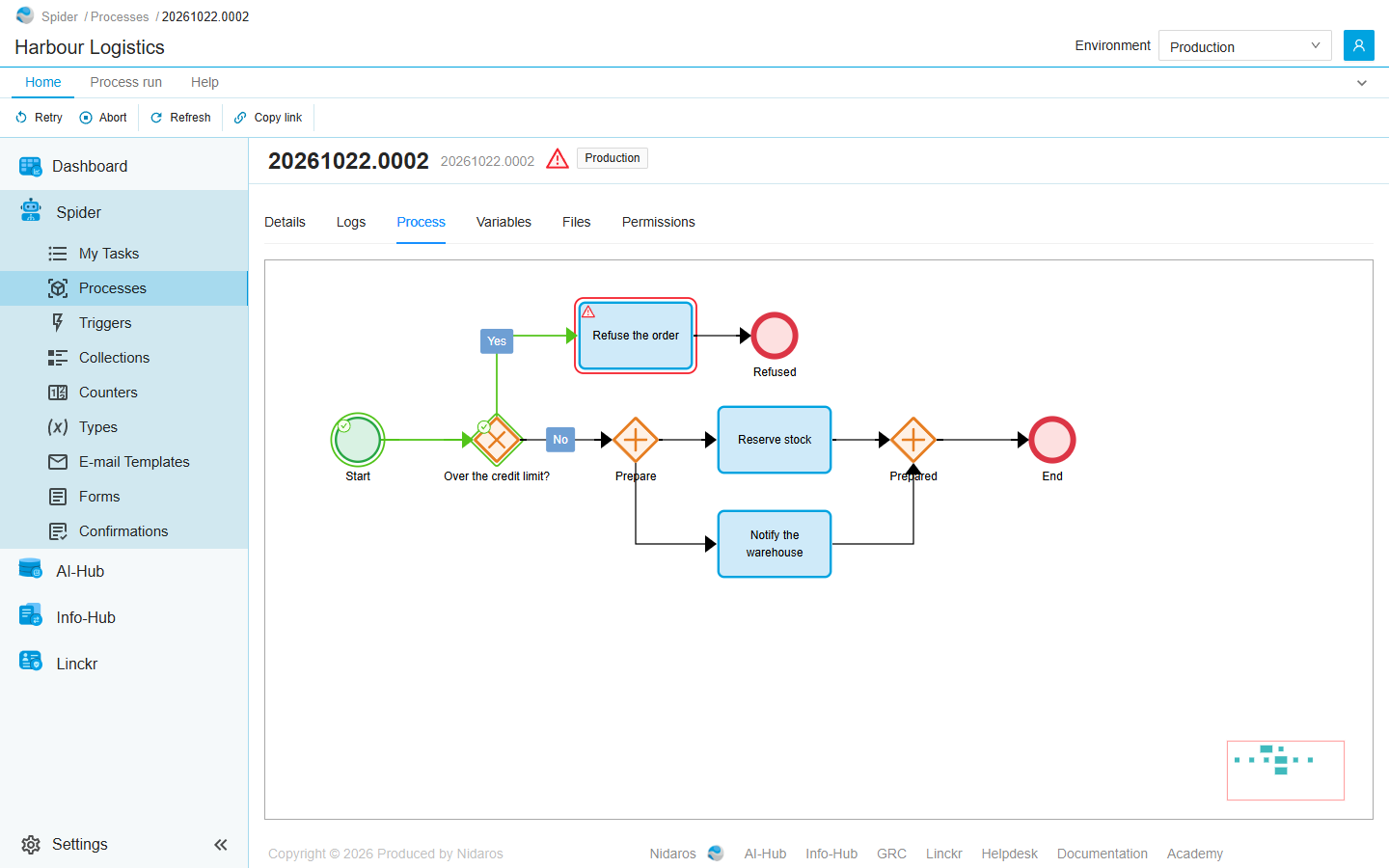Open the user profile icon

pos(1358,45)
